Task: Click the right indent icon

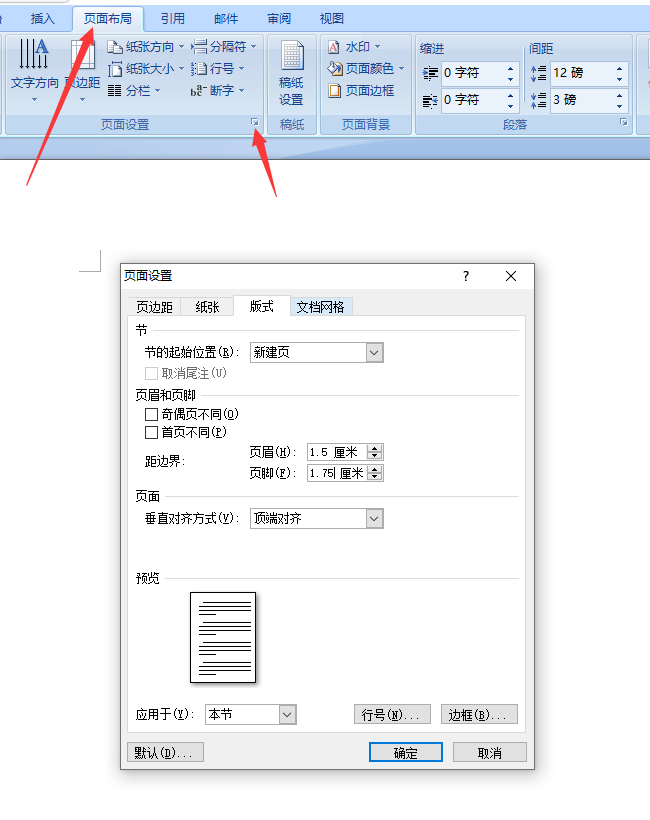Action: (430, 100)
